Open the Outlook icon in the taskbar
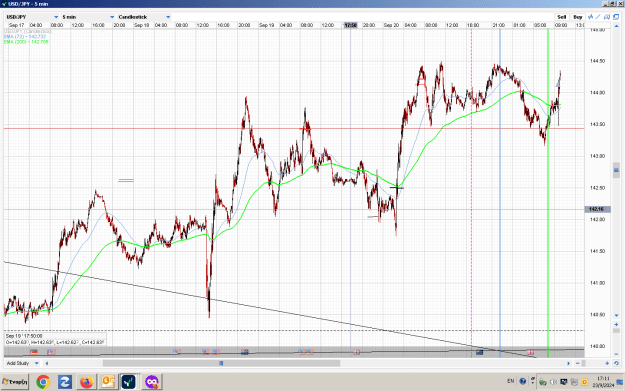Viewport: 625px width, 391px height. [108, 382]
